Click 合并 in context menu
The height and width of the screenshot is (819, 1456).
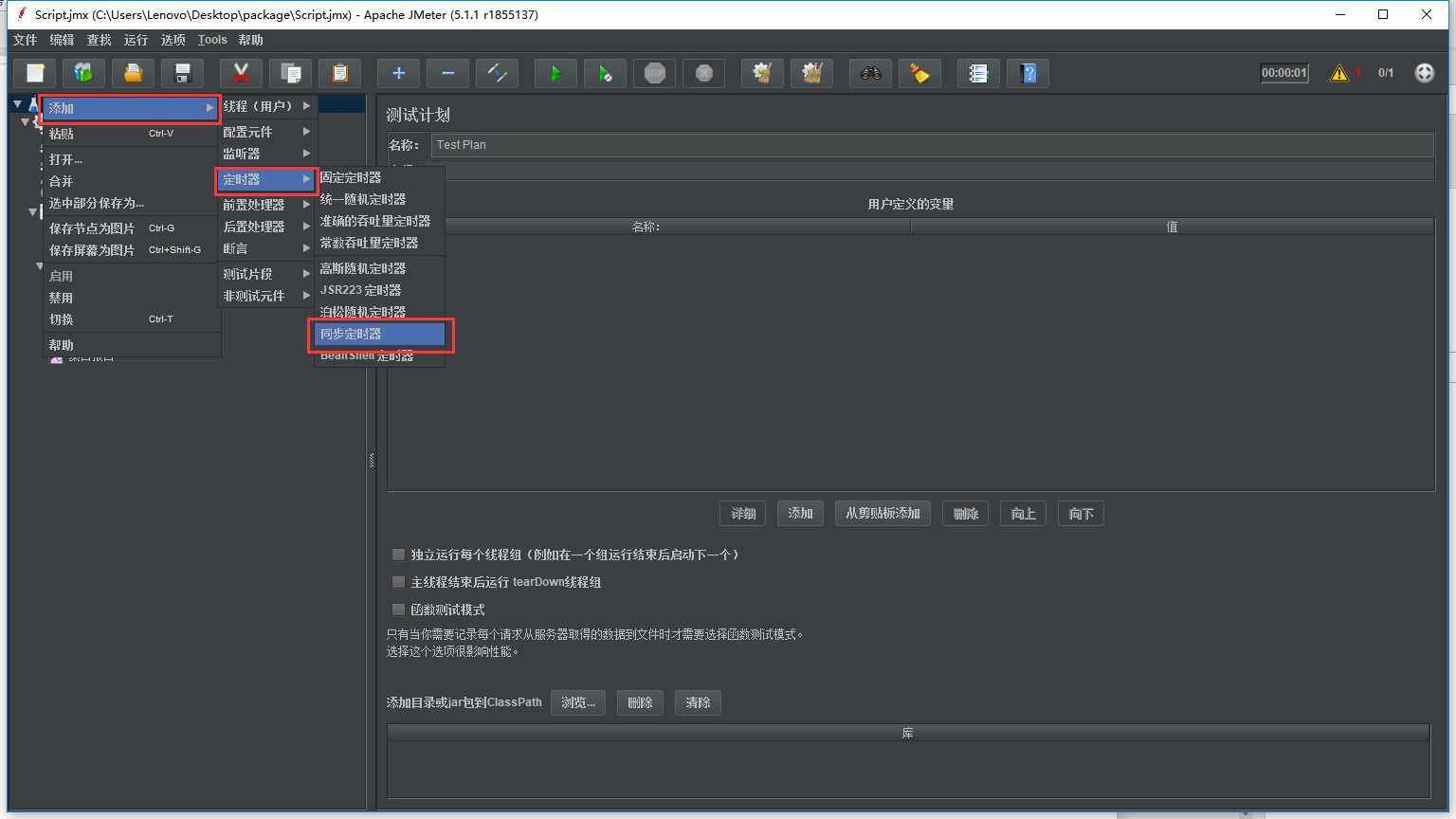tap(132, 181)
